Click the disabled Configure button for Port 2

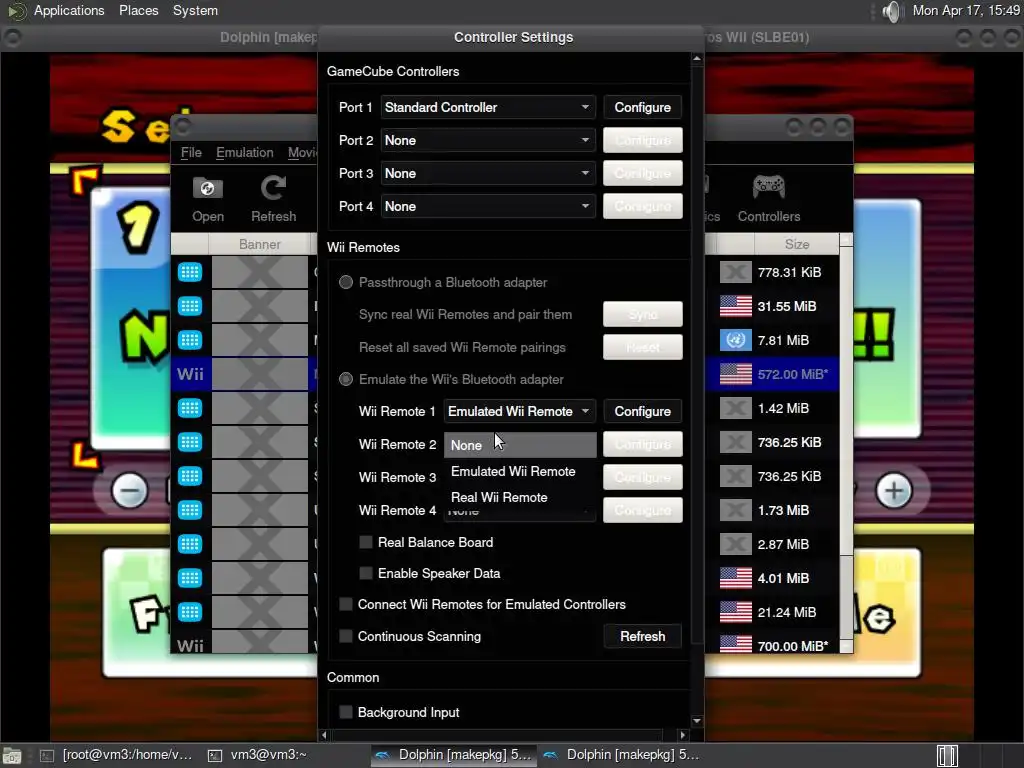point(643,140)
